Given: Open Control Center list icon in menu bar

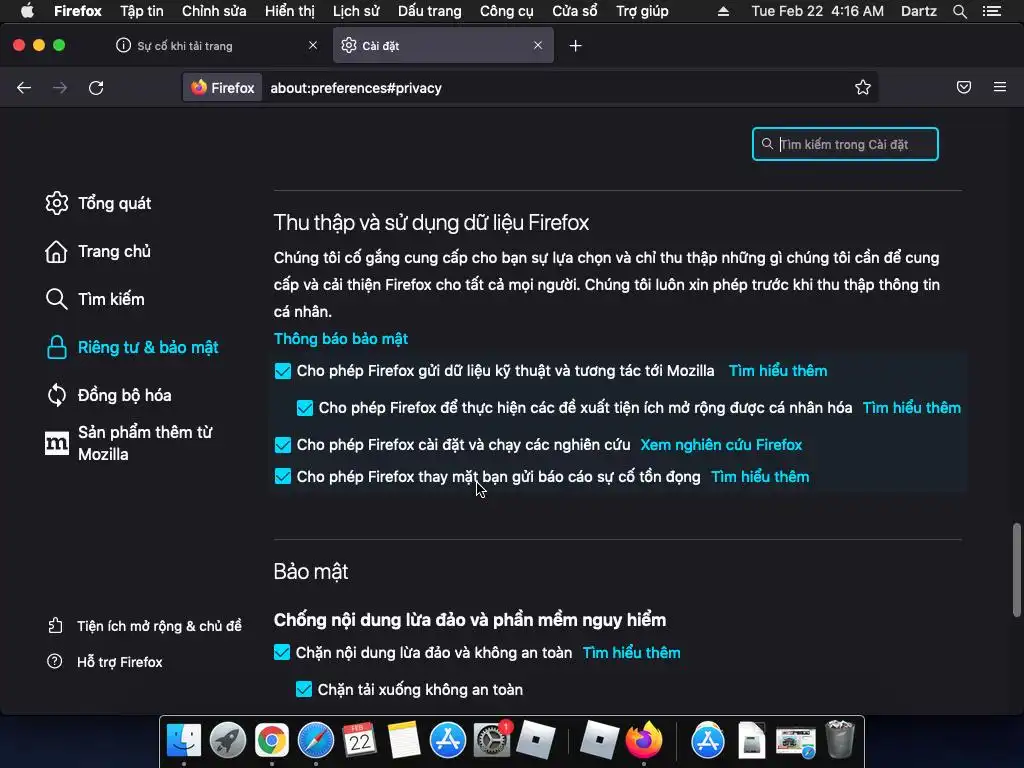Looking at the screenshot, I should [x=992, y=11].
